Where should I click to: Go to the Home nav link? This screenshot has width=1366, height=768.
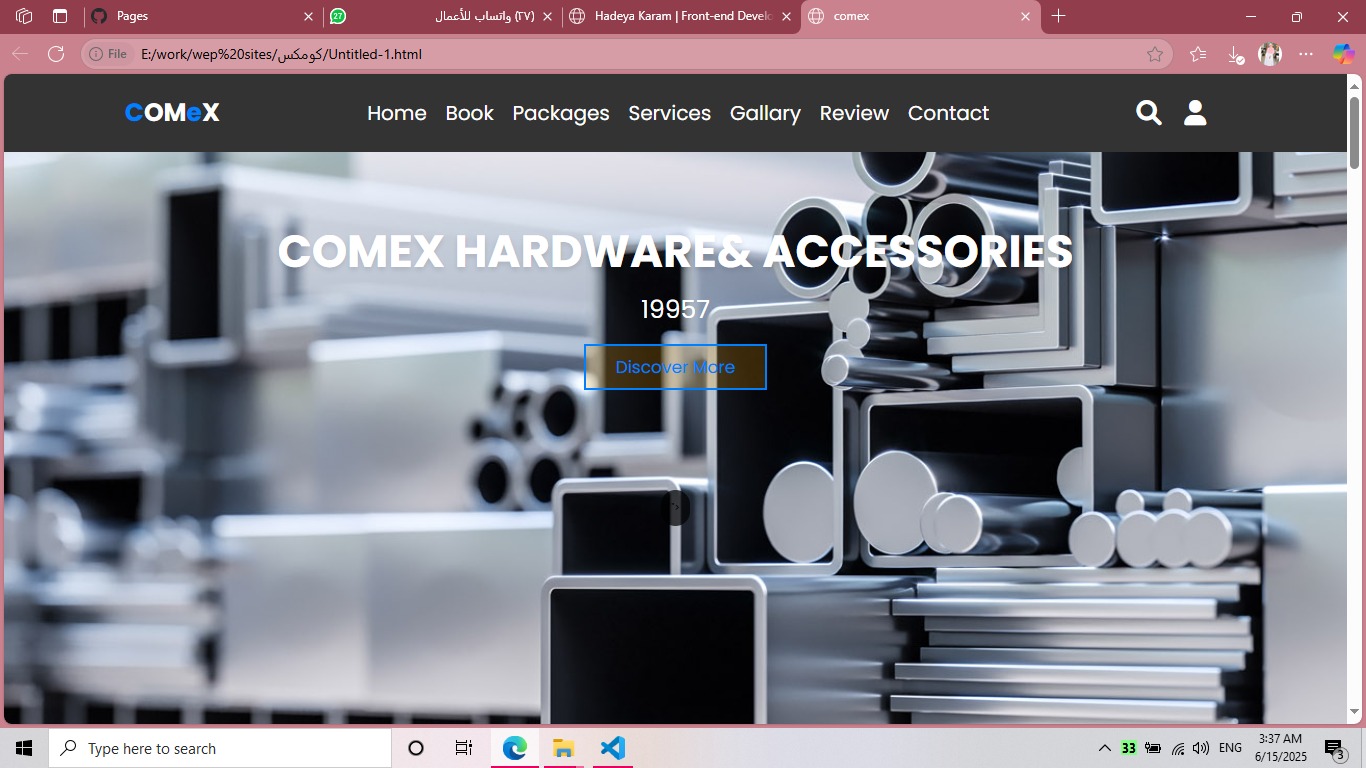(397, 113)
